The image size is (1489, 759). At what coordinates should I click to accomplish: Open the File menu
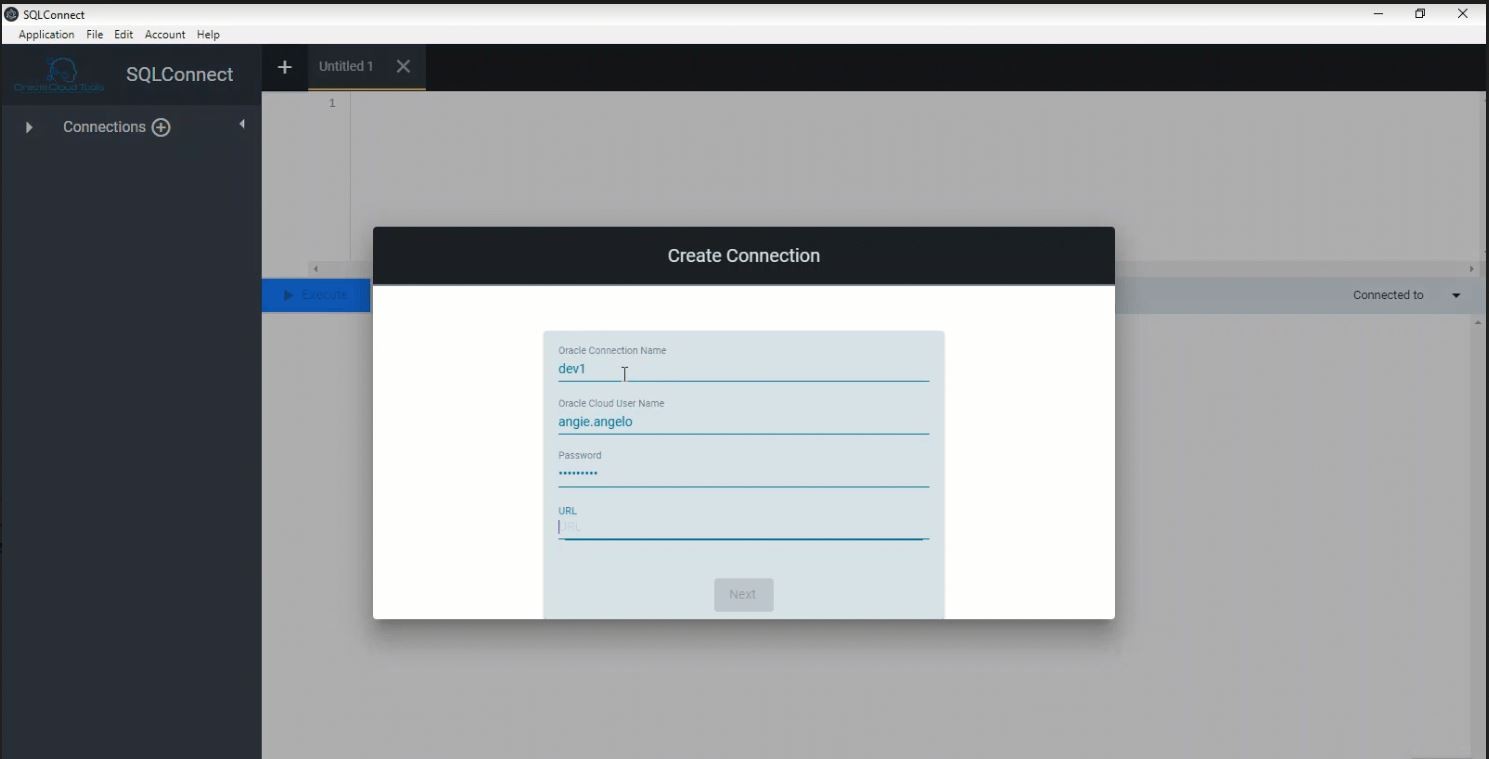[x=94, y=34]
